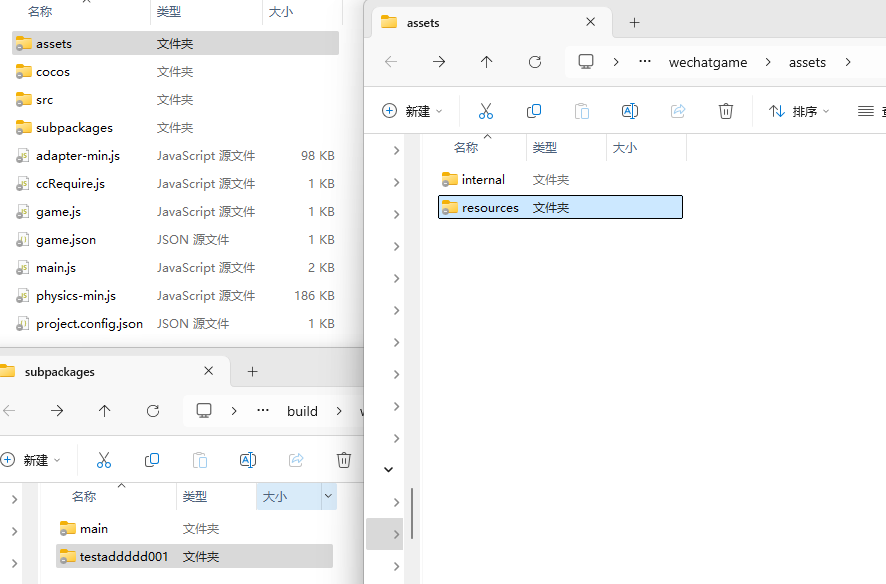The width and height of the screenshot is (886, 584).
Task: Click chevron after assets in breadcrumb
Action: [x=848, y=62]
